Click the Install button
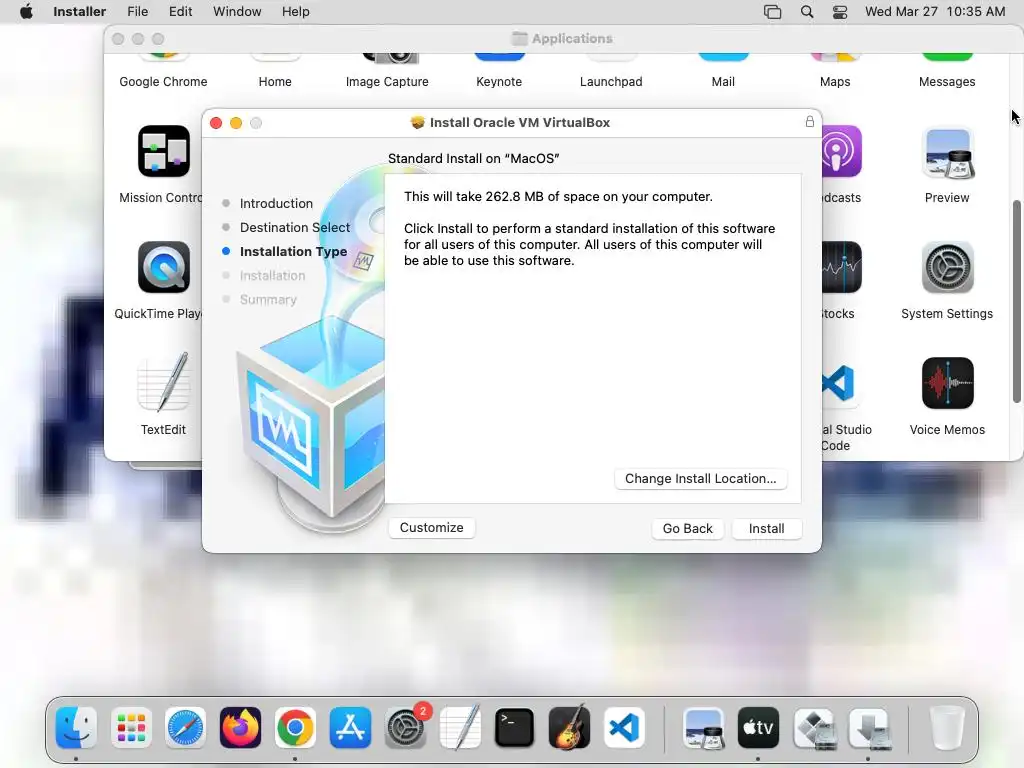The image size is (1024, 768). 766,528
